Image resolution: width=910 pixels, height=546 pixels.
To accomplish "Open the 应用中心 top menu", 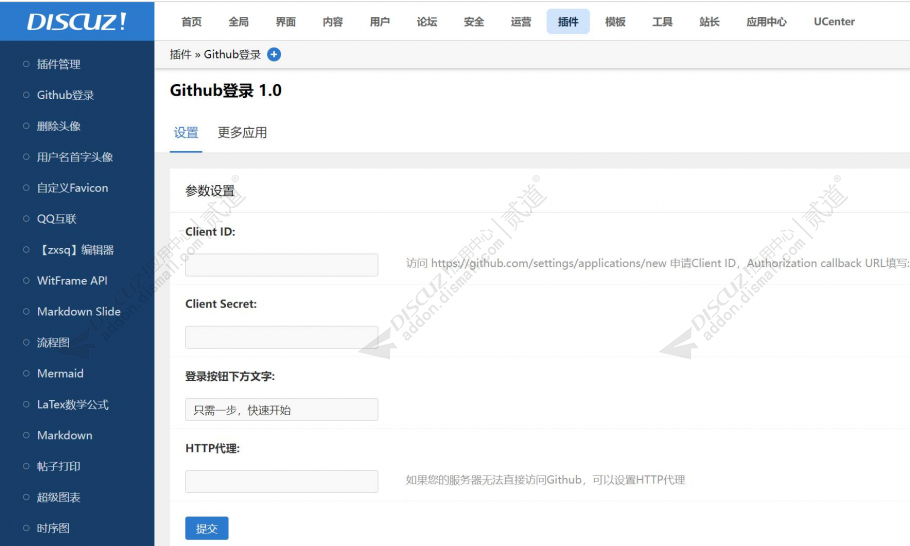I will tap(766, 21).
